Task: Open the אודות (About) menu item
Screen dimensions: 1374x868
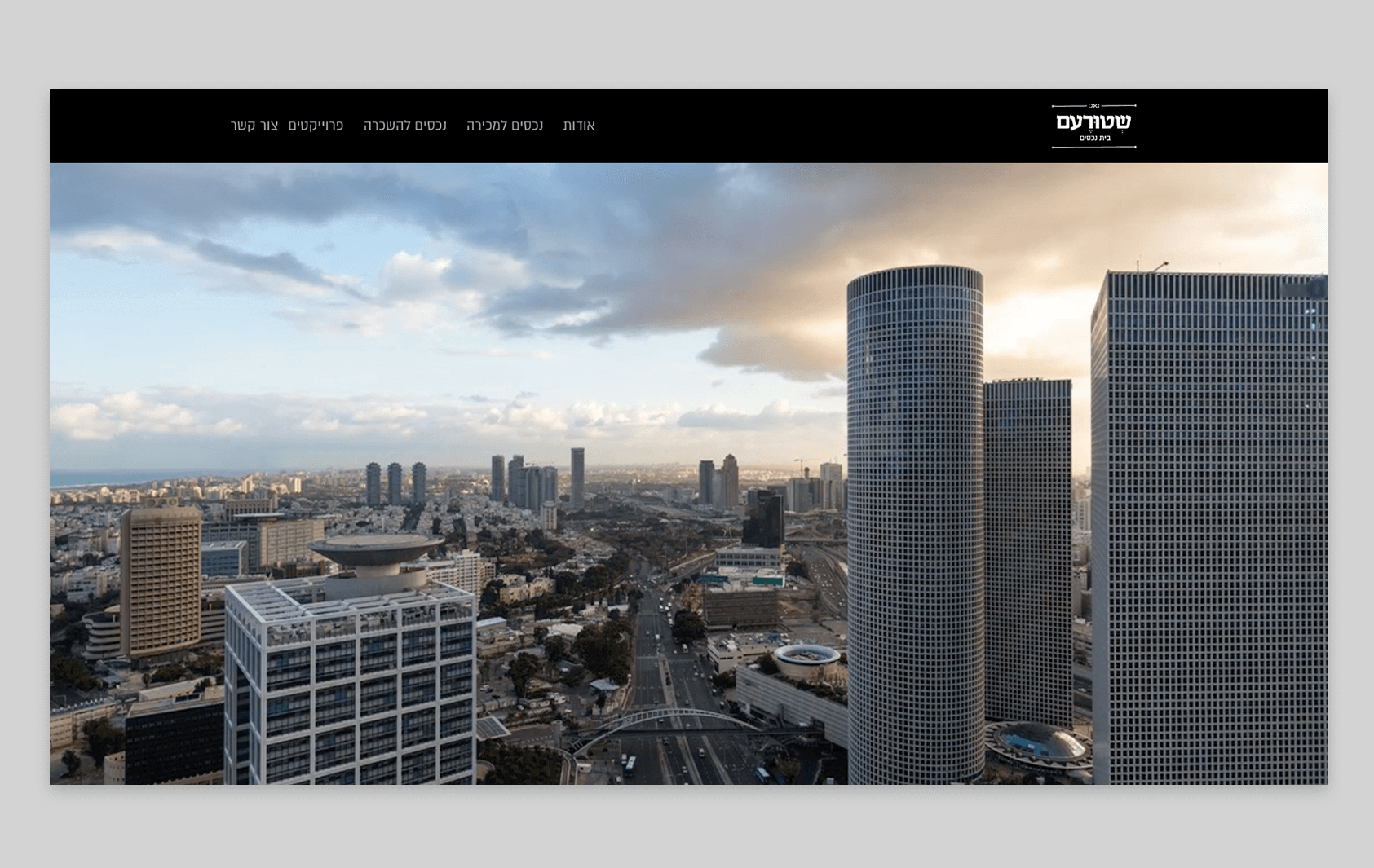Action: (579, 126)
